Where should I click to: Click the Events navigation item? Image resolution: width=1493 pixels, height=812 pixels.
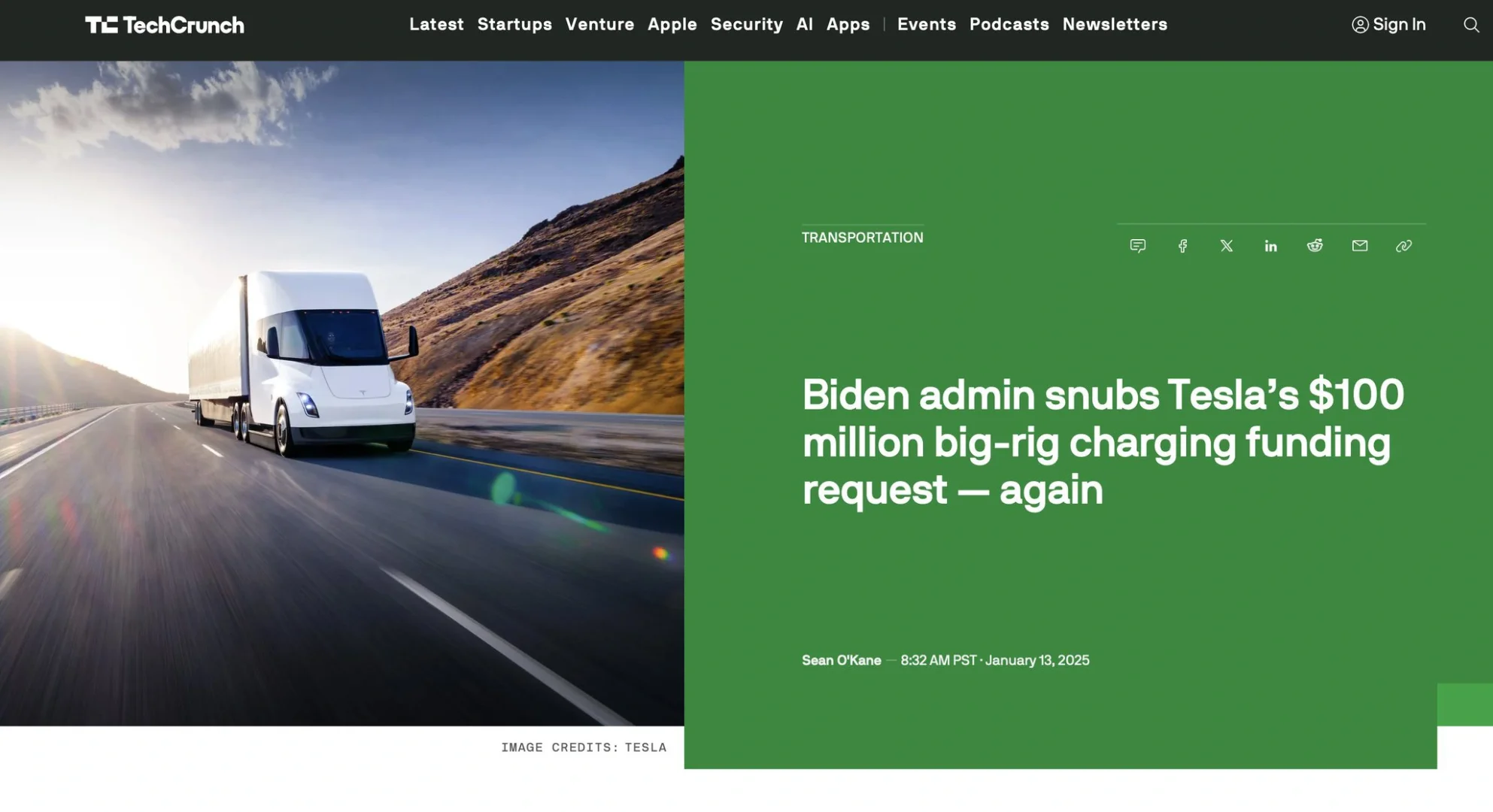pyautogui.click(x=927, y=24)
